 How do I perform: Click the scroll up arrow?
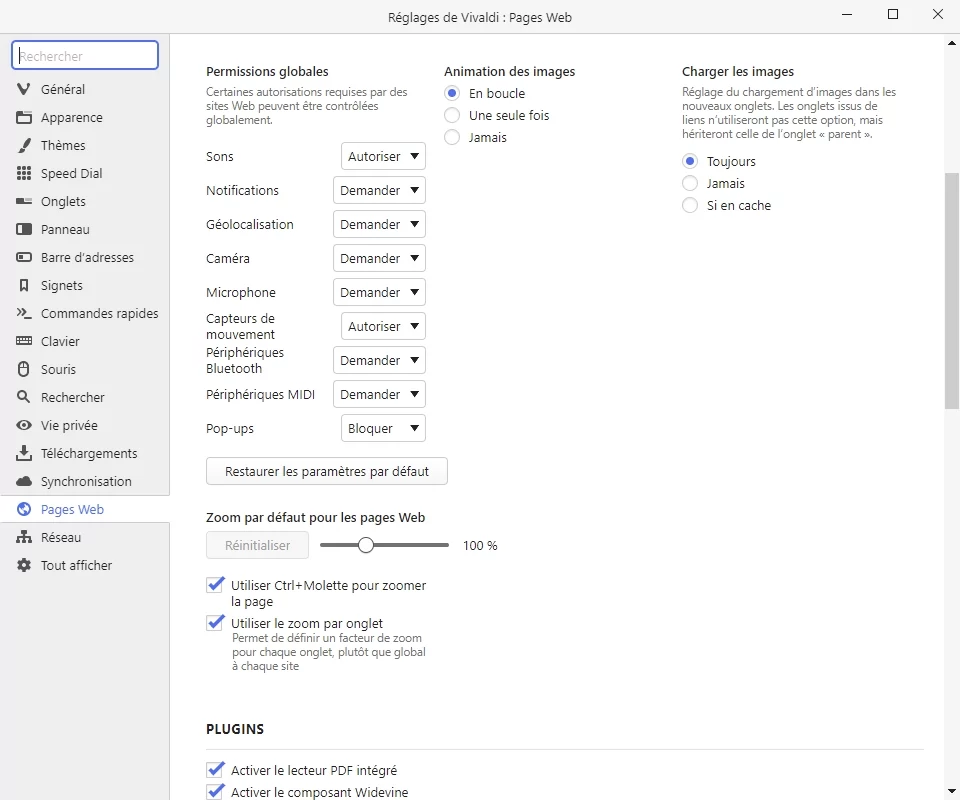click(951, 43)
